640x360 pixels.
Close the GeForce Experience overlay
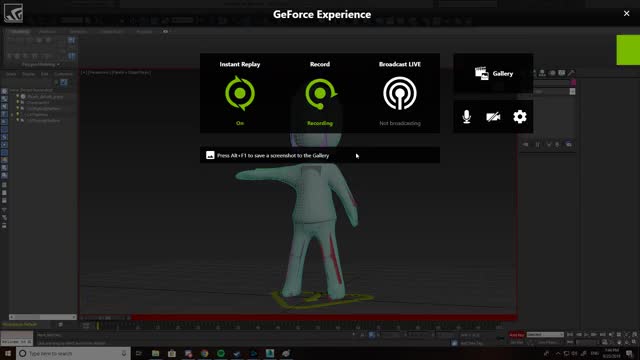pyautogui.click(x=627, y=13)
